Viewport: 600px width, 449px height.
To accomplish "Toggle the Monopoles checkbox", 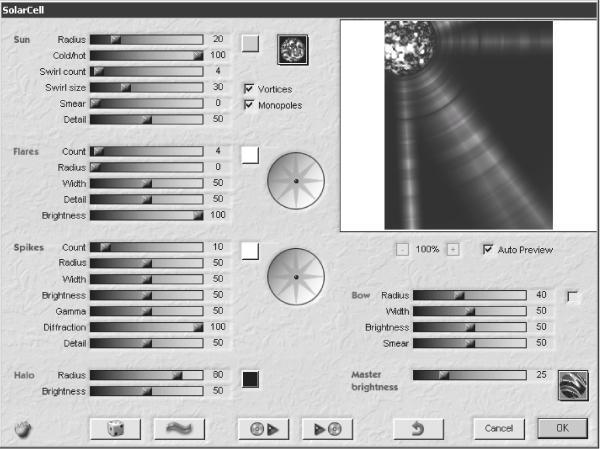I will coord(249,104).
